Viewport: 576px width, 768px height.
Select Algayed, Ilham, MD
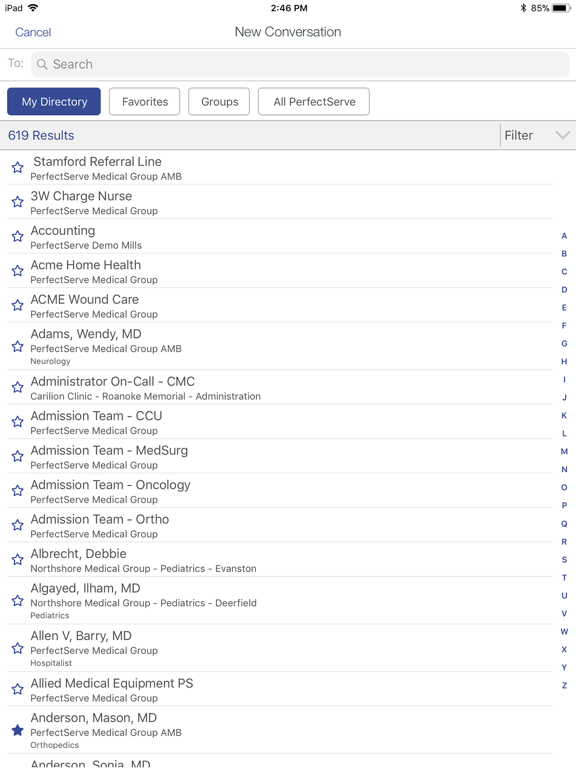280,600
